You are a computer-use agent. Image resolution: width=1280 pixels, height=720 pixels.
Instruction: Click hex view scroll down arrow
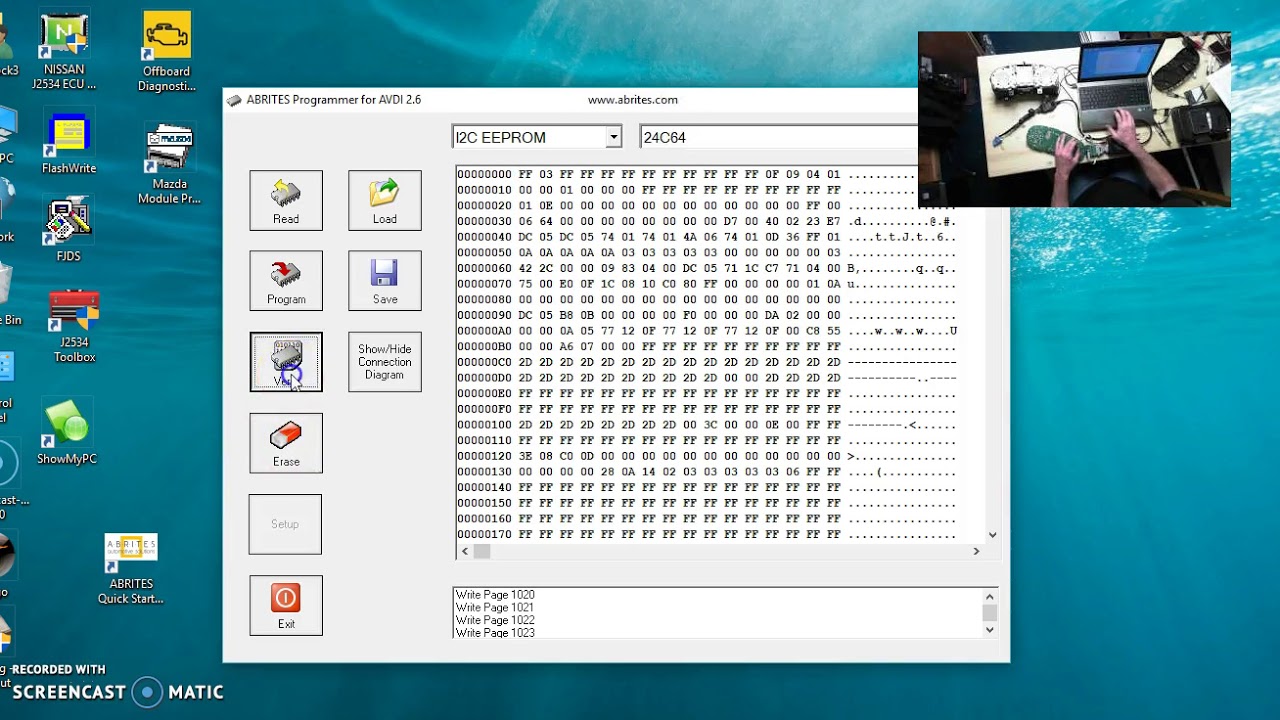pos(992,535)
